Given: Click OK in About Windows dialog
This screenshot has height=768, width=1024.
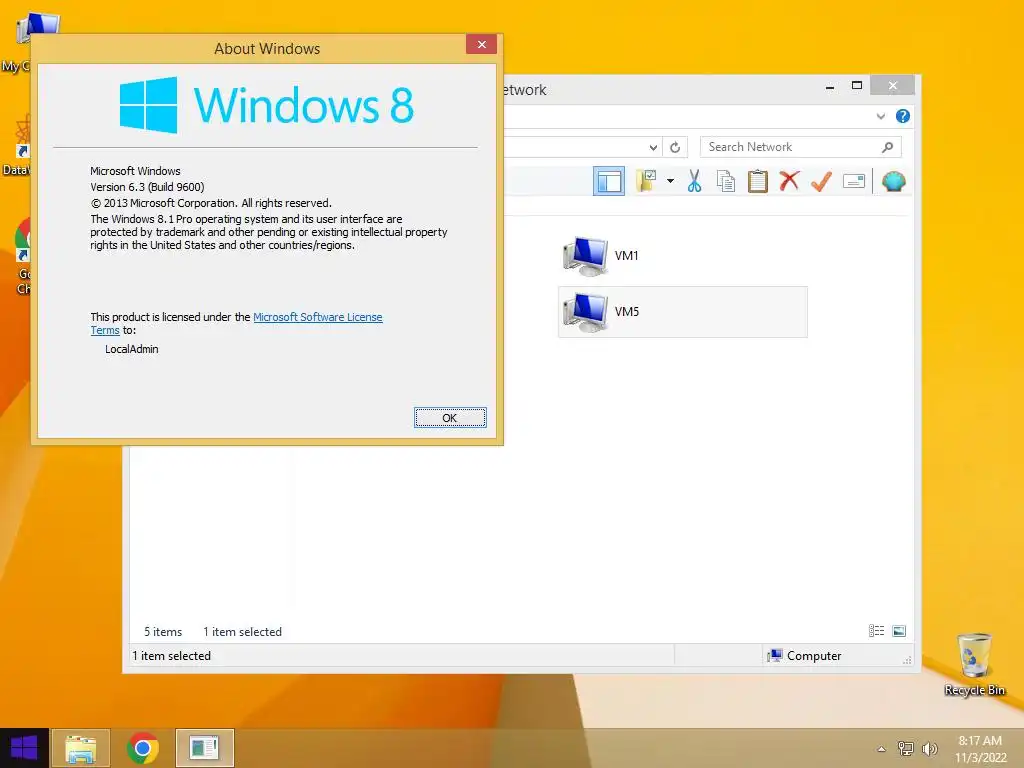Looking at the screenshot, I should click(x=450, y=417).
